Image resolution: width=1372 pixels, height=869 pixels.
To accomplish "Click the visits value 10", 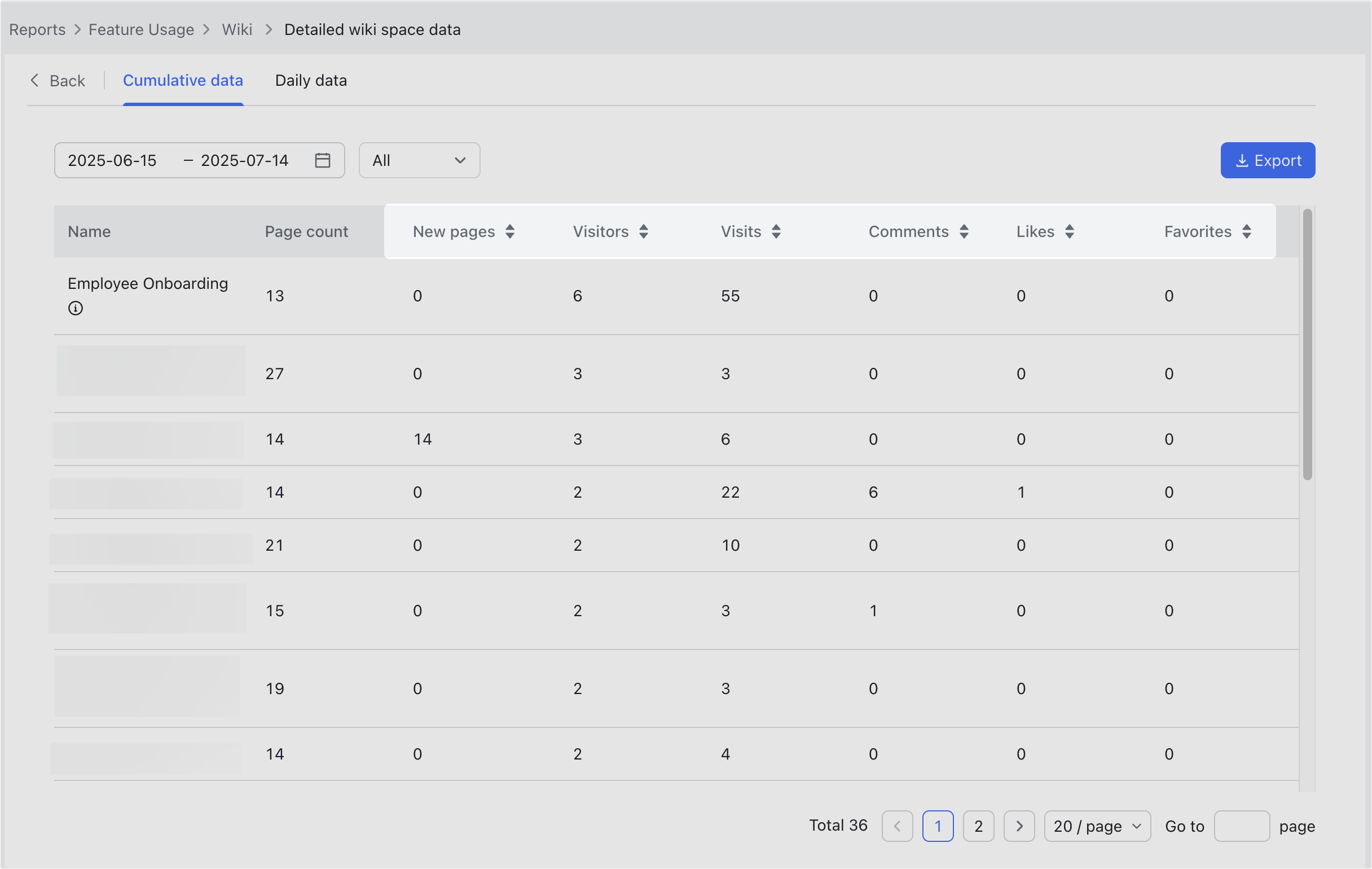I will tap(731, 545).
